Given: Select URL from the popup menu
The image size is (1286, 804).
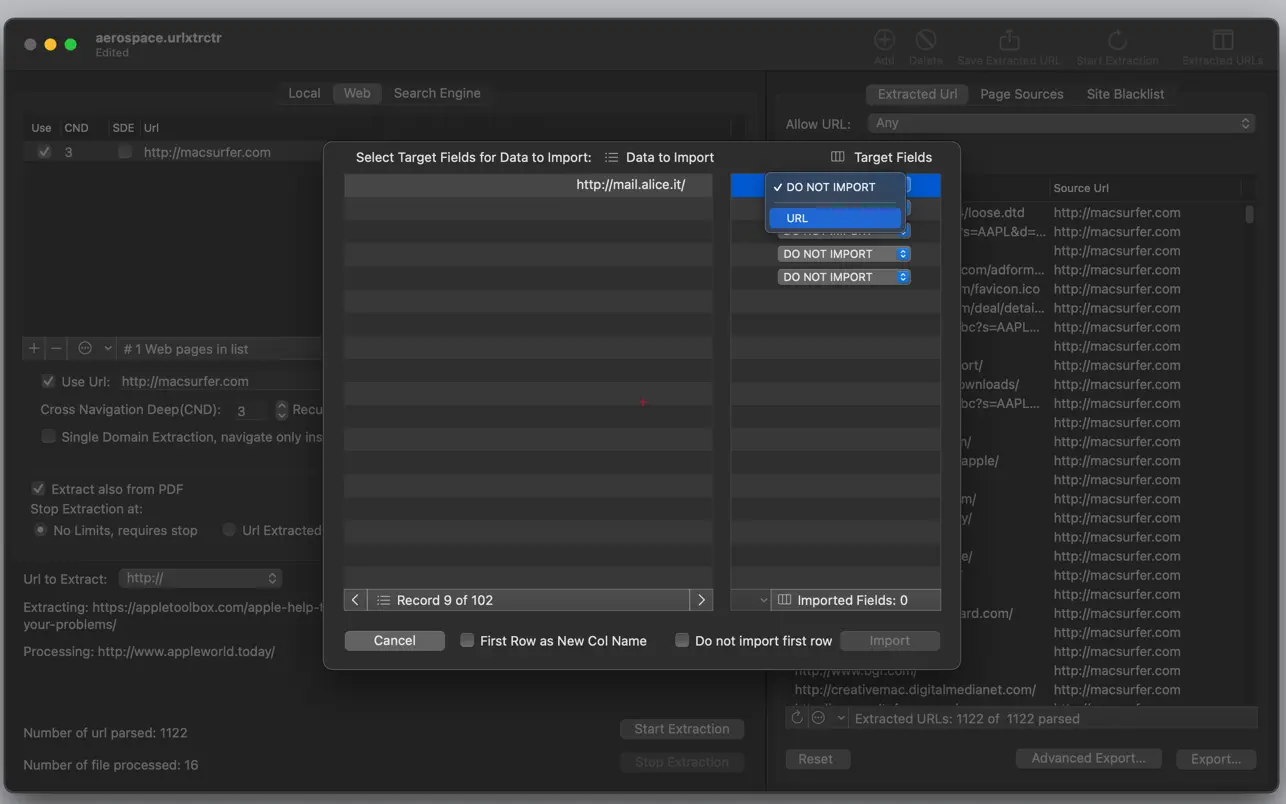Looking at the screenshot, I should point(835,218).
